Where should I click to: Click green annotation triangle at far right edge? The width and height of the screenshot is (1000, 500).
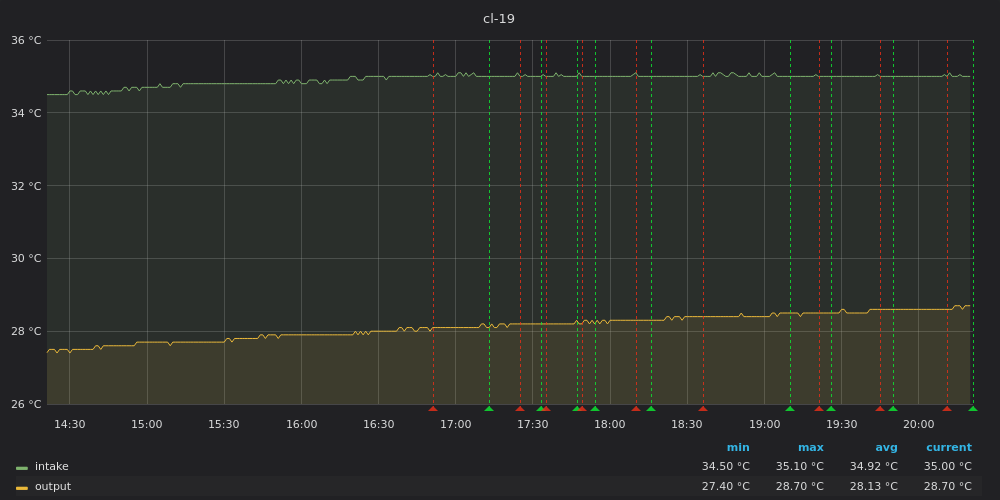[973, 408]
